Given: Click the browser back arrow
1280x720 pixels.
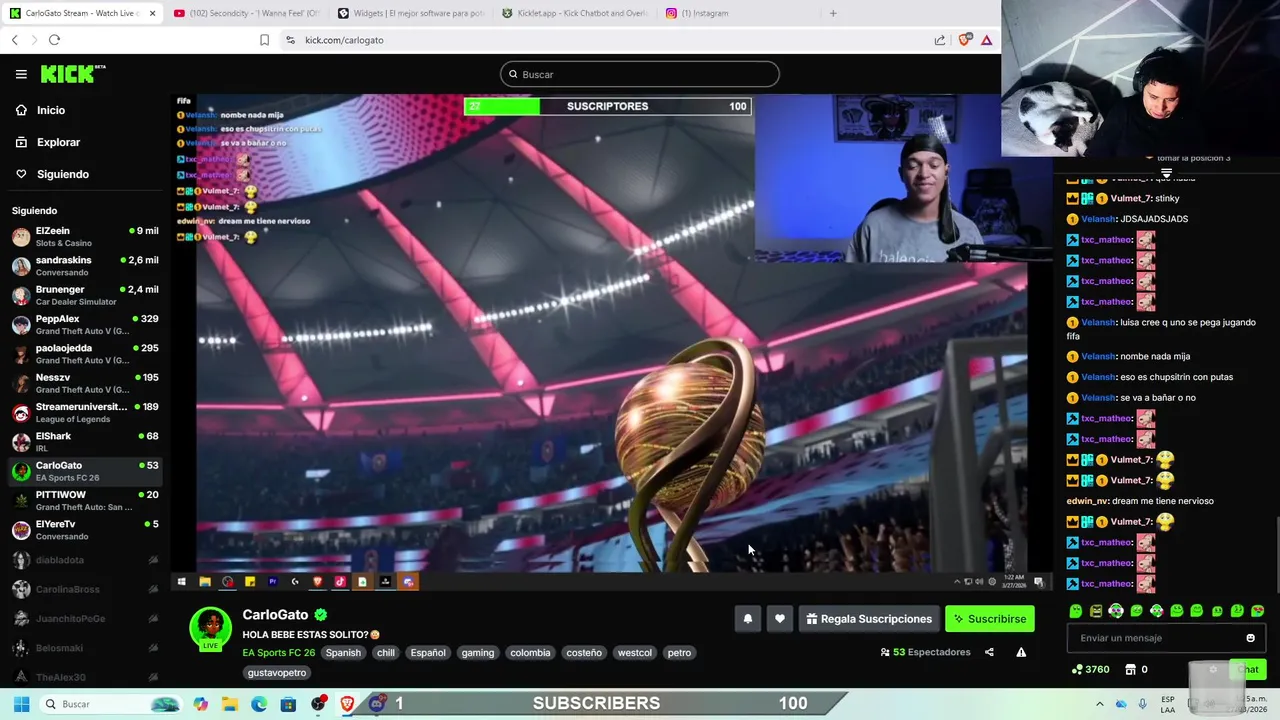Looking at the screenshot, I should [14, 40].
